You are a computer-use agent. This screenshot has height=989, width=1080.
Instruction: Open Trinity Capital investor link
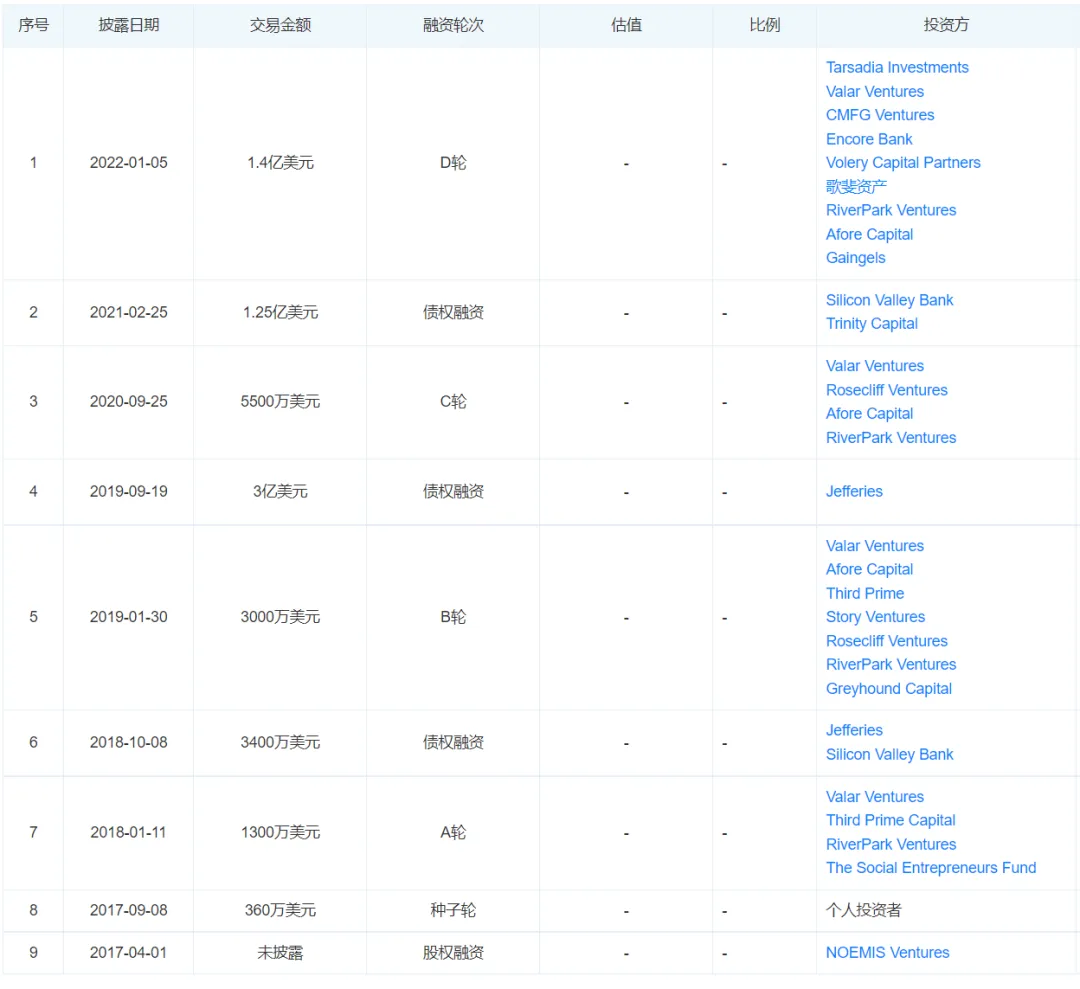[871, 324]
